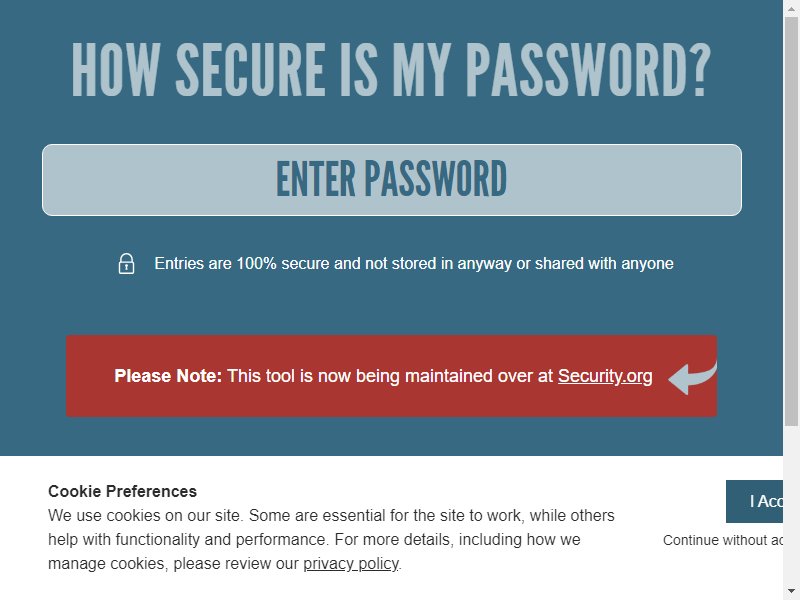Open the privacy policy link

[351, 564]
